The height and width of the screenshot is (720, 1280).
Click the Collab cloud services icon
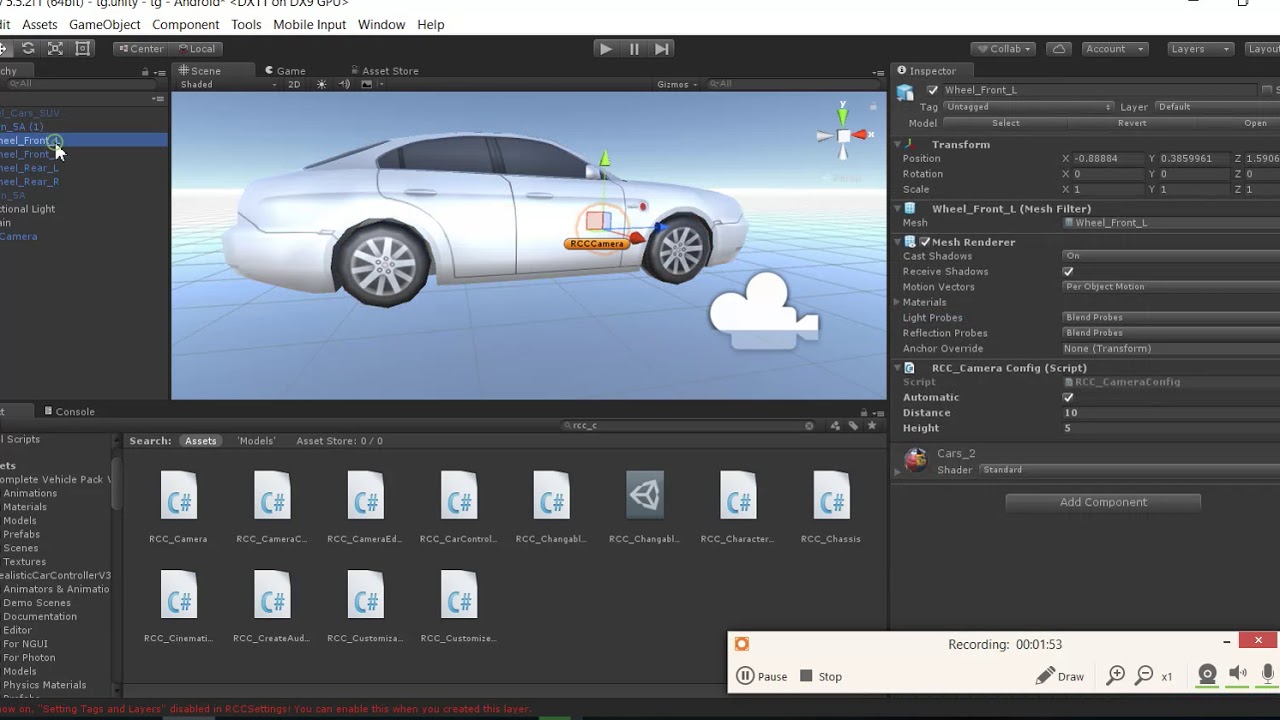1059,48
